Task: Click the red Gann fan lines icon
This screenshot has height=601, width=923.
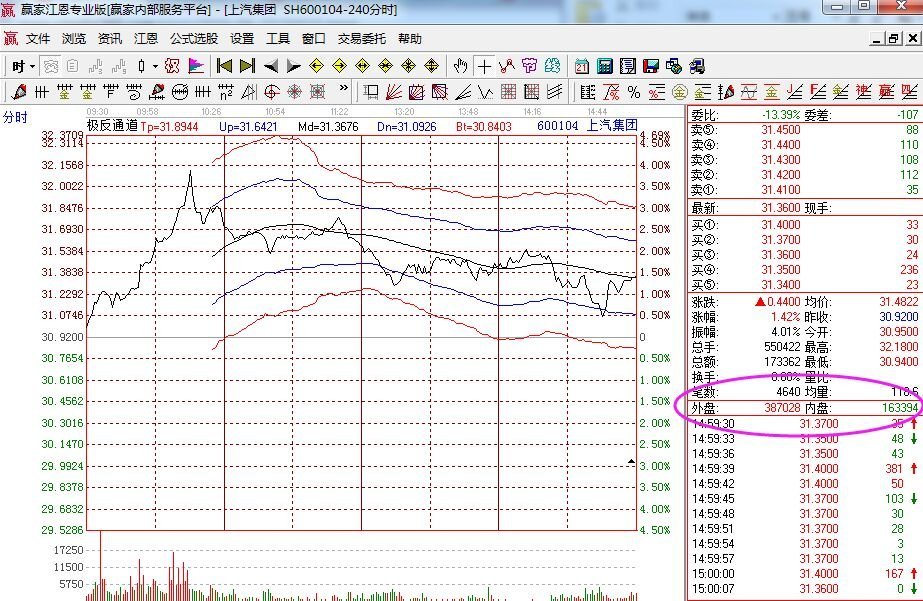Action: pyautogui.click(x=394, y=92)
